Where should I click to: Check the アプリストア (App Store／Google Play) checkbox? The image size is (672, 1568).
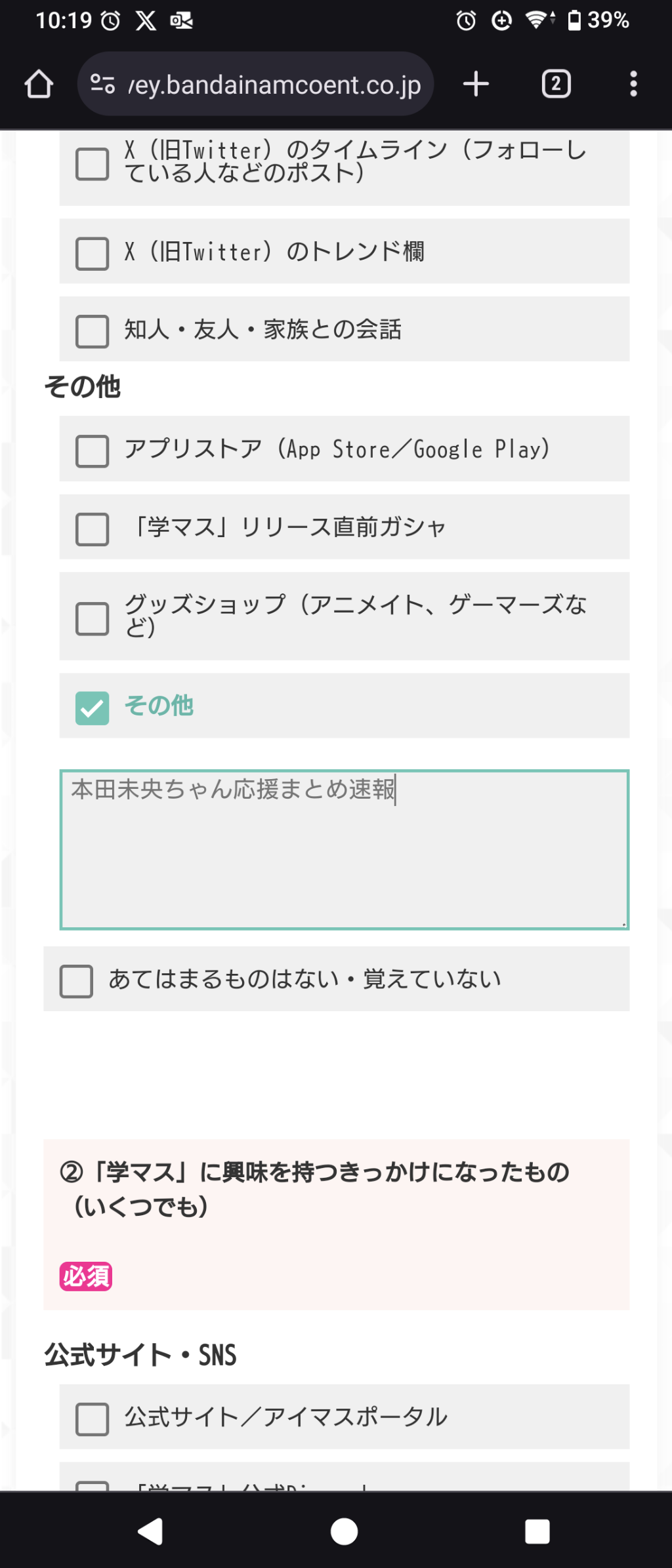pyautogui.click(x=93, y=451)
